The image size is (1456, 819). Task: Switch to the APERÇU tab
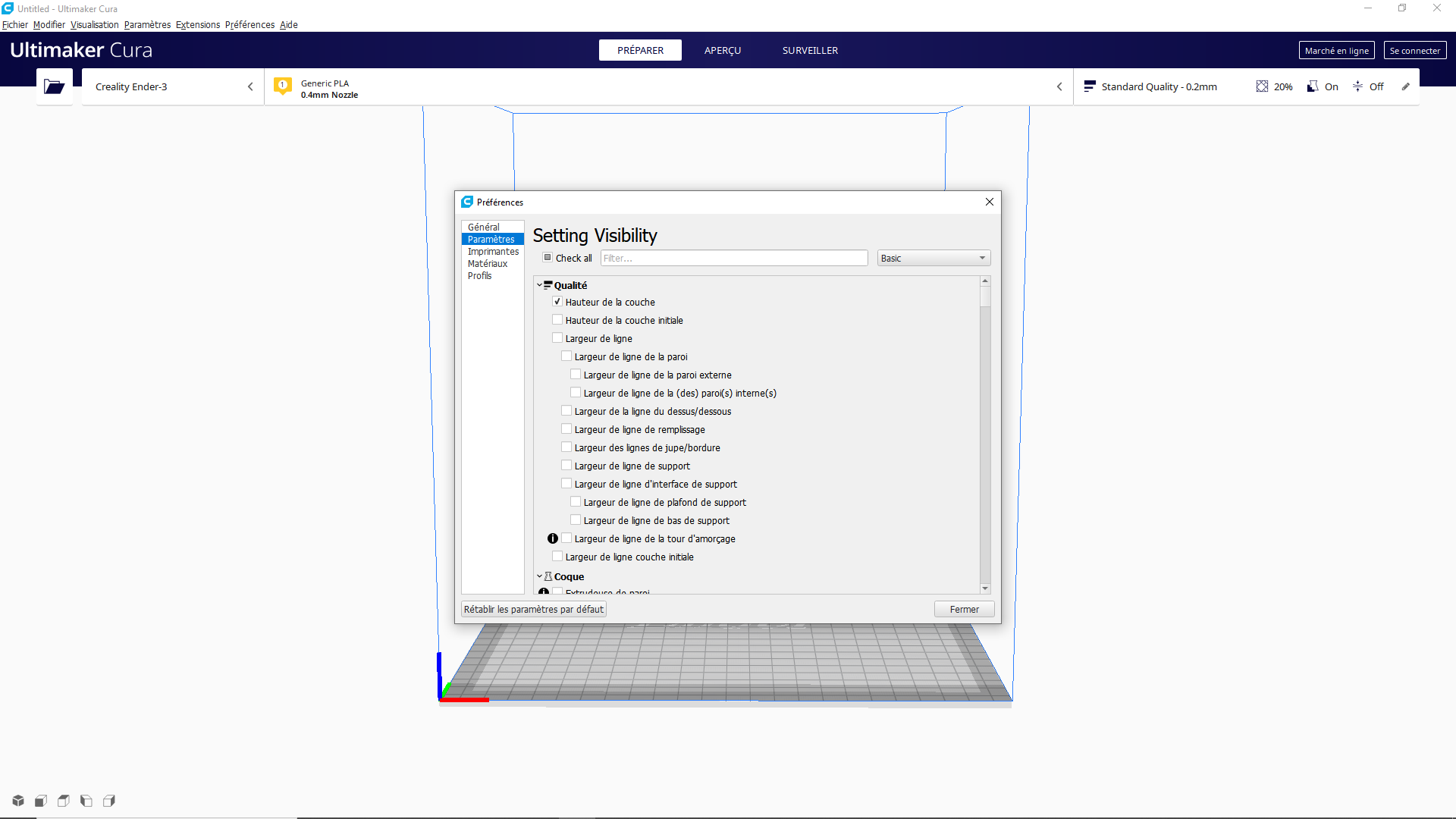pyautogui.click(x=722, y=50)
